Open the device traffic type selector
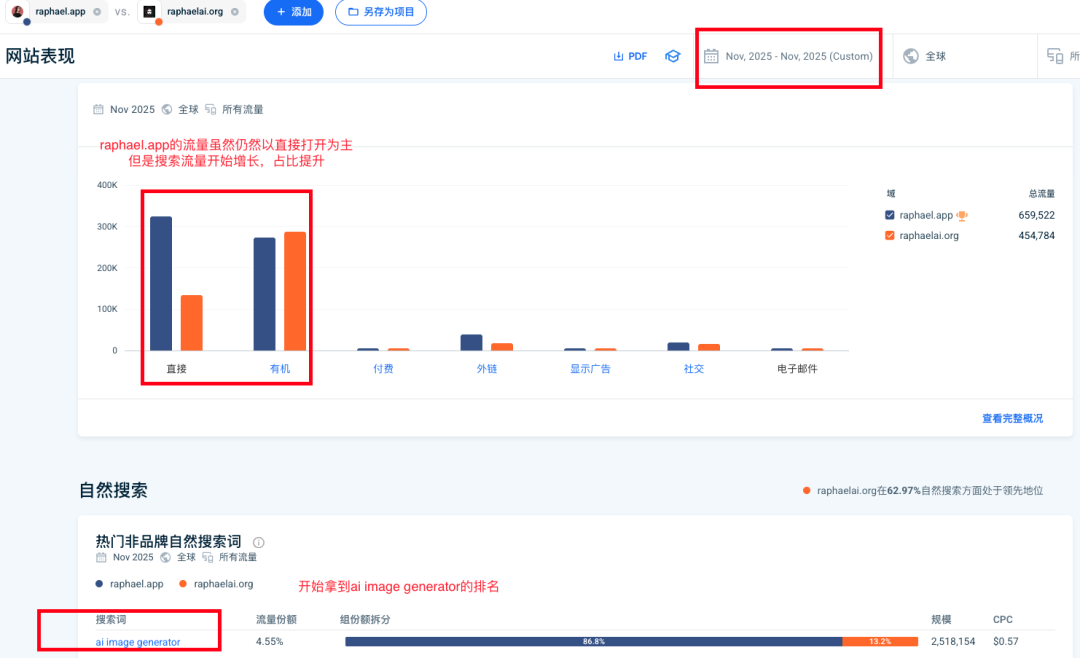Screen dimensions: 1080x658 click(x=1061, y=56)
